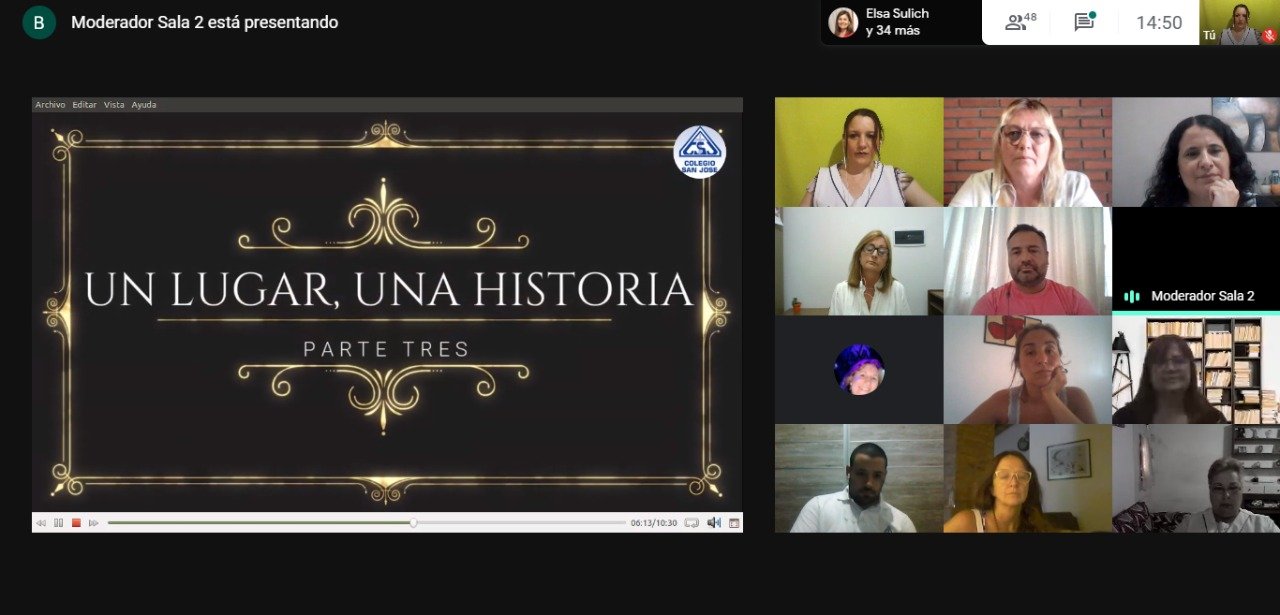The height and width of the screenshot is (615, 1280).
Task: Open the Ayuda menu
Action: click(x=144, y=105)
